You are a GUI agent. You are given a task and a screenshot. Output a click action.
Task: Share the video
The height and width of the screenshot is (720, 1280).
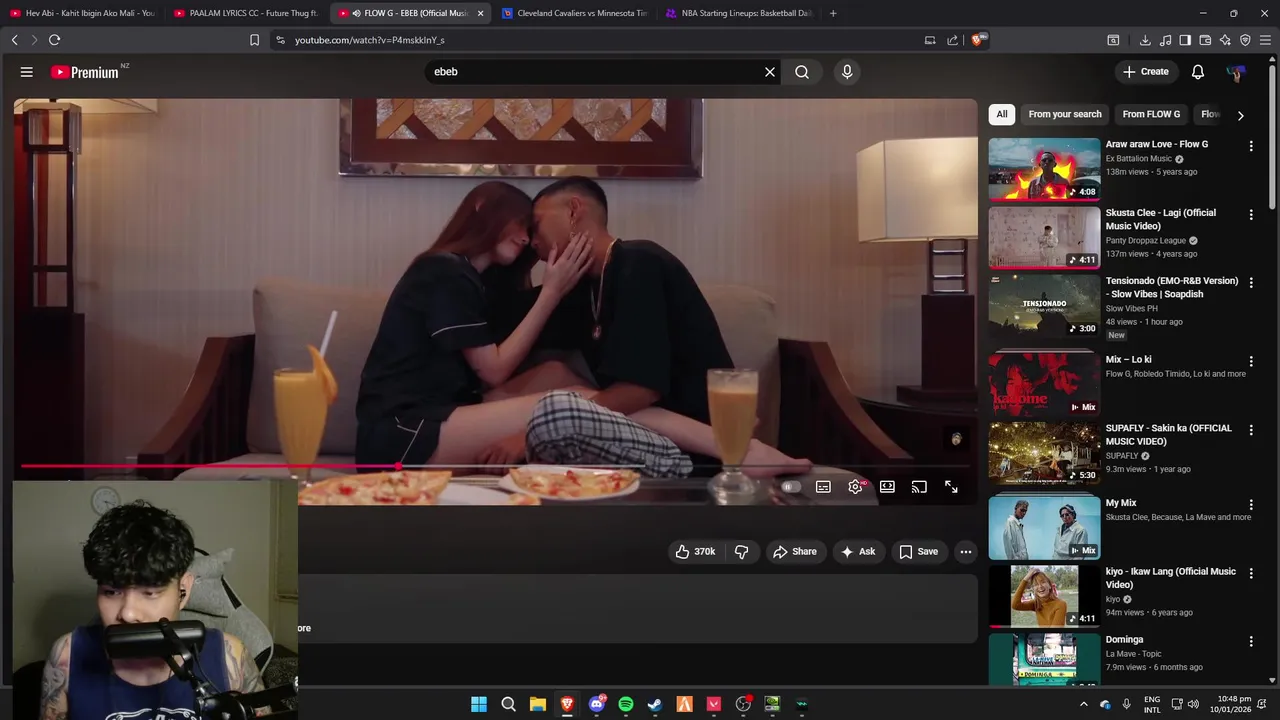pos(795,552)
